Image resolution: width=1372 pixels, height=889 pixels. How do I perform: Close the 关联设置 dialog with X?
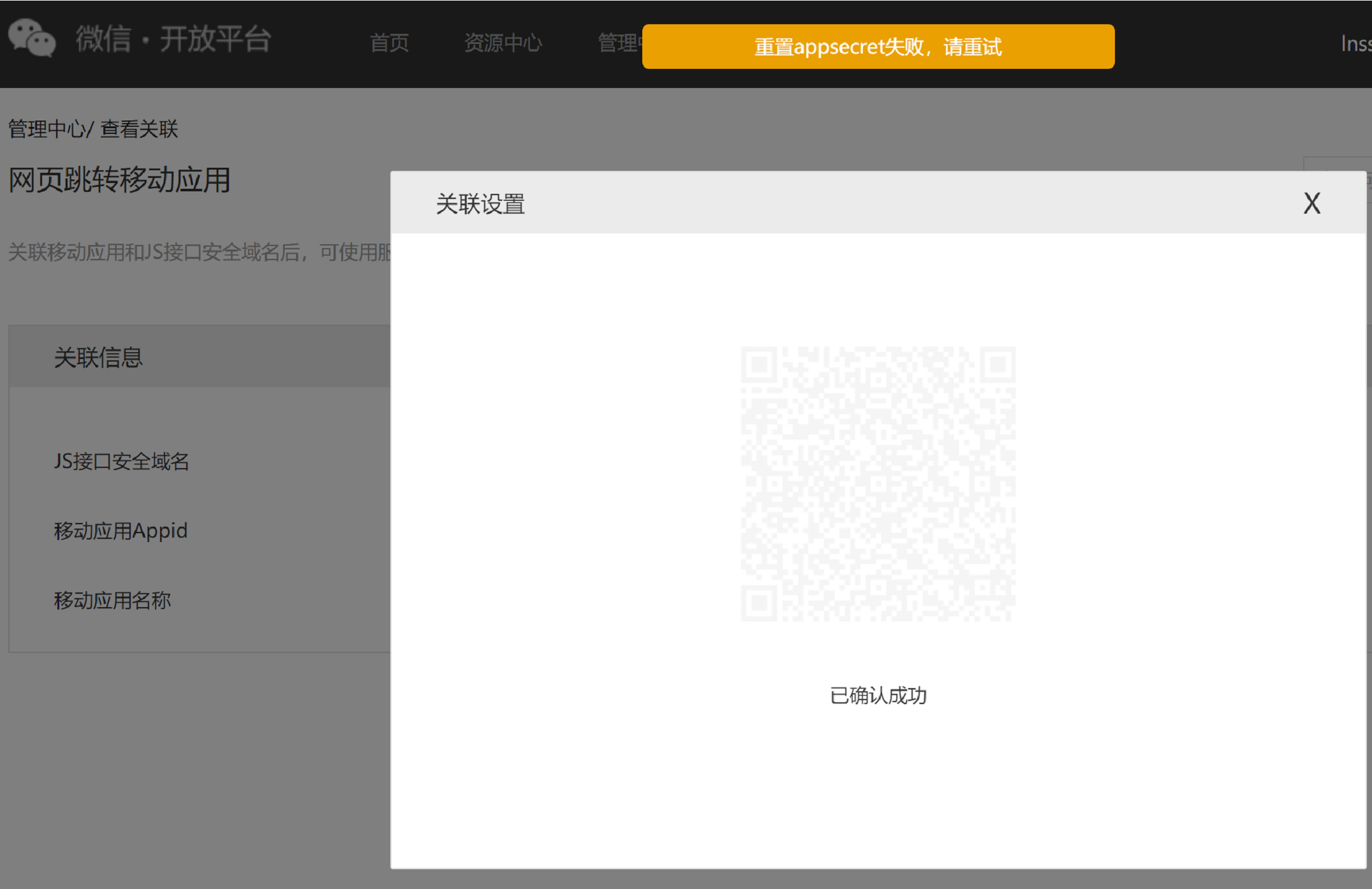tap(1311, 203)
